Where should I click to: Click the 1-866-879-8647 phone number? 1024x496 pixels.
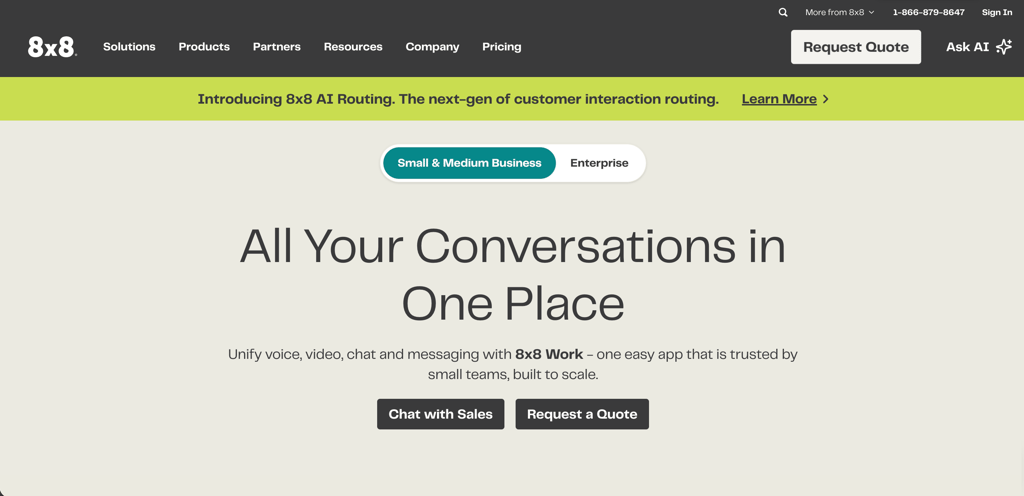tap(928, 12)
